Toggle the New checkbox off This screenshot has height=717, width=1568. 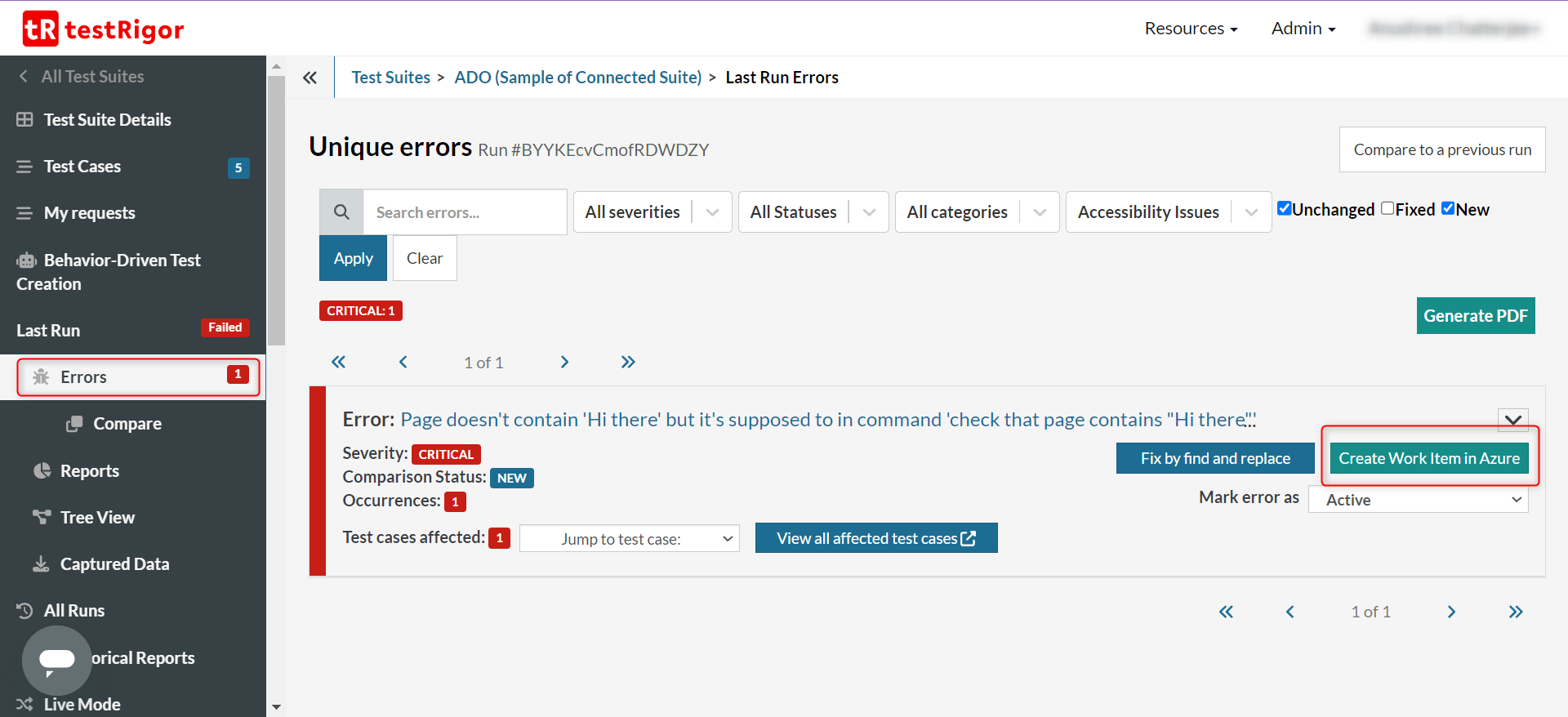[1448, 208]
